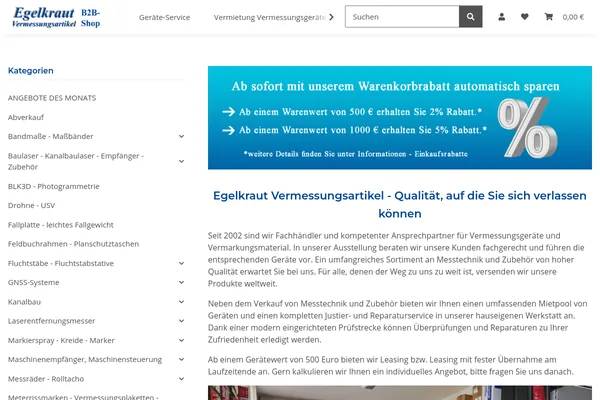Expand the Markierspray - Kreide - Marker chevron
600x400 pixels.
pos(181,340)
